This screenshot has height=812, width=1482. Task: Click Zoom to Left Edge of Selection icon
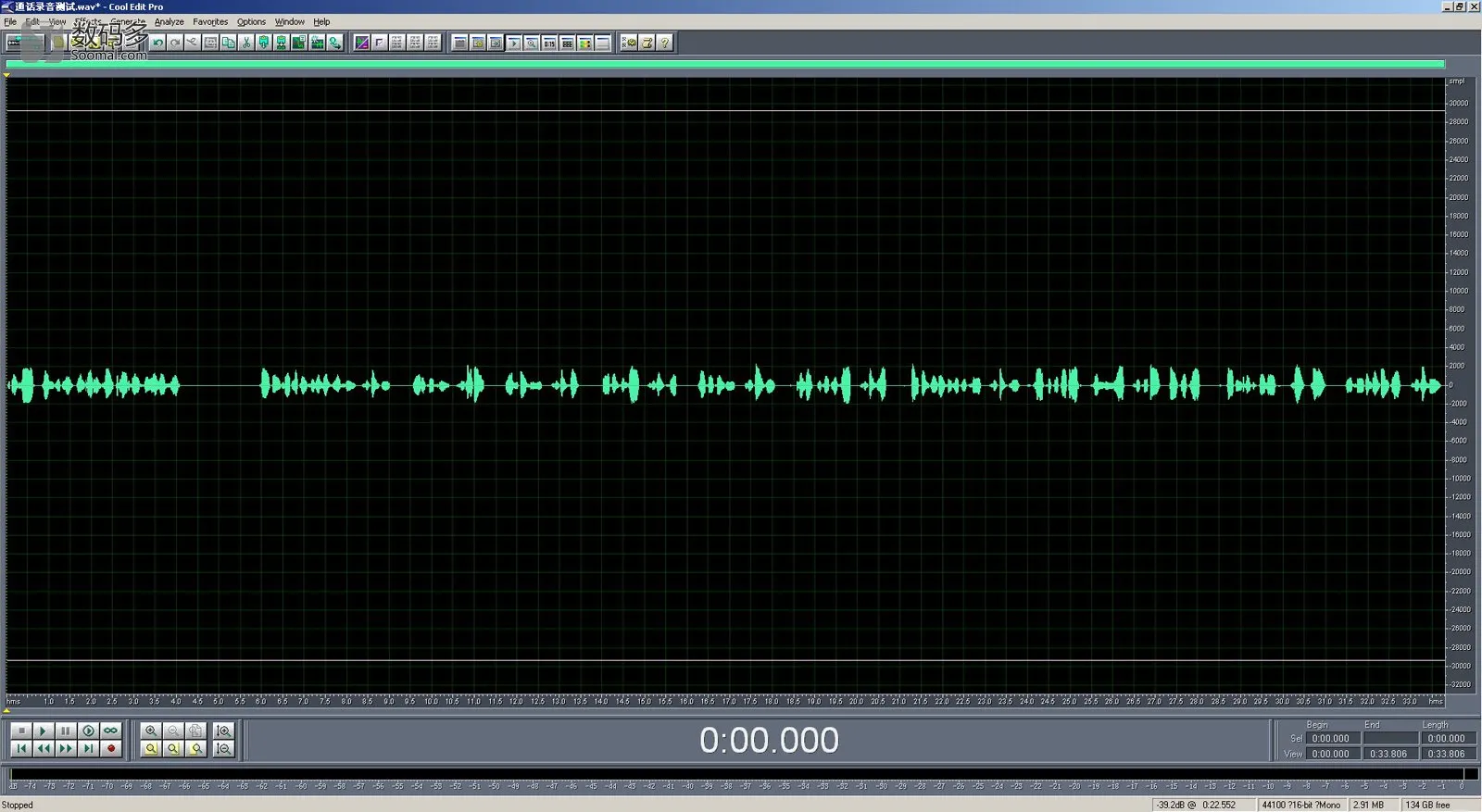[x=173, y=748]
